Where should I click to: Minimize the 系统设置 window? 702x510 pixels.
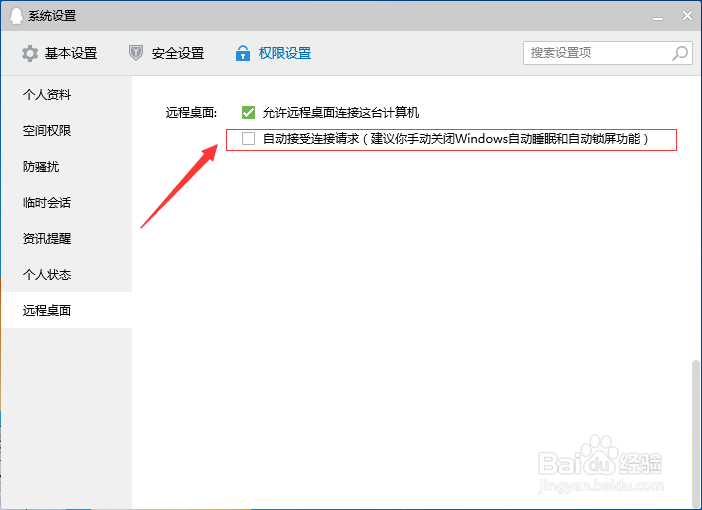[658, 17]
